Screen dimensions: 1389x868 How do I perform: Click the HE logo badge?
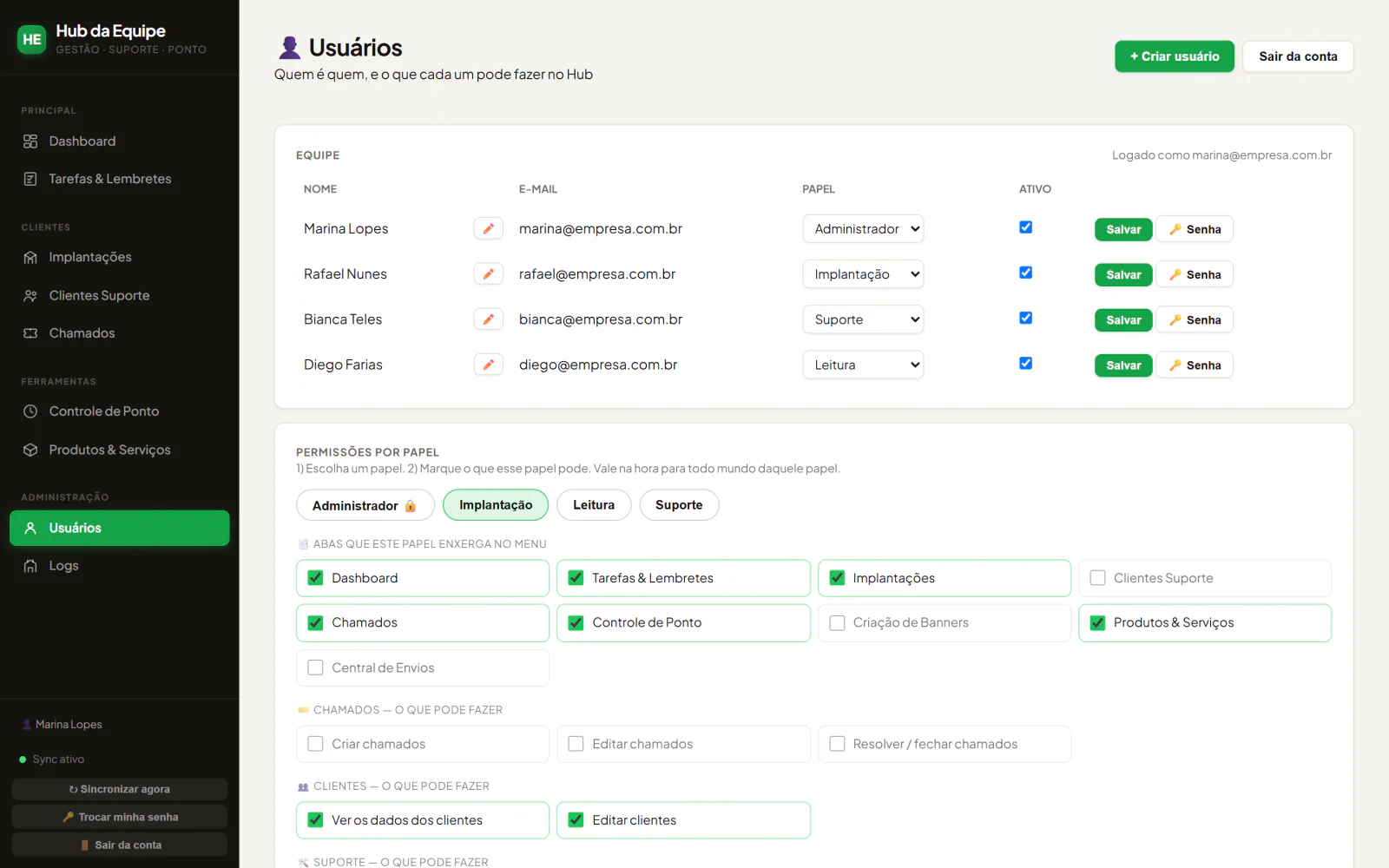(32, 39)
